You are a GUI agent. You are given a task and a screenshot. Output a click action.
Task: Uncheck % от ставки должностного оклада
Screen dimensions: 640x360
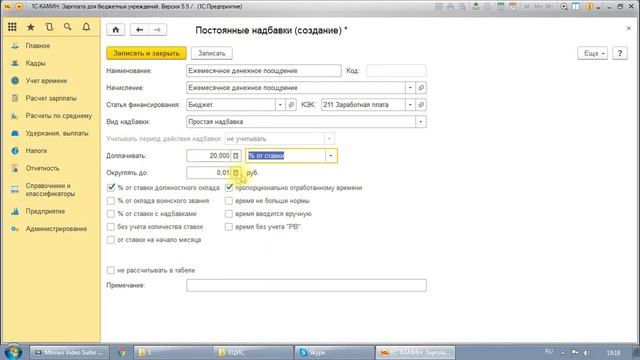[111, 188]
